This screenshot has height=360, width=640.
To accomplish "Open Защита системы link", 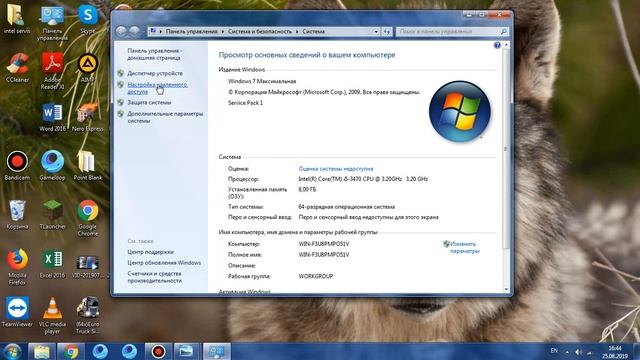I will click(x=149, y=102).
